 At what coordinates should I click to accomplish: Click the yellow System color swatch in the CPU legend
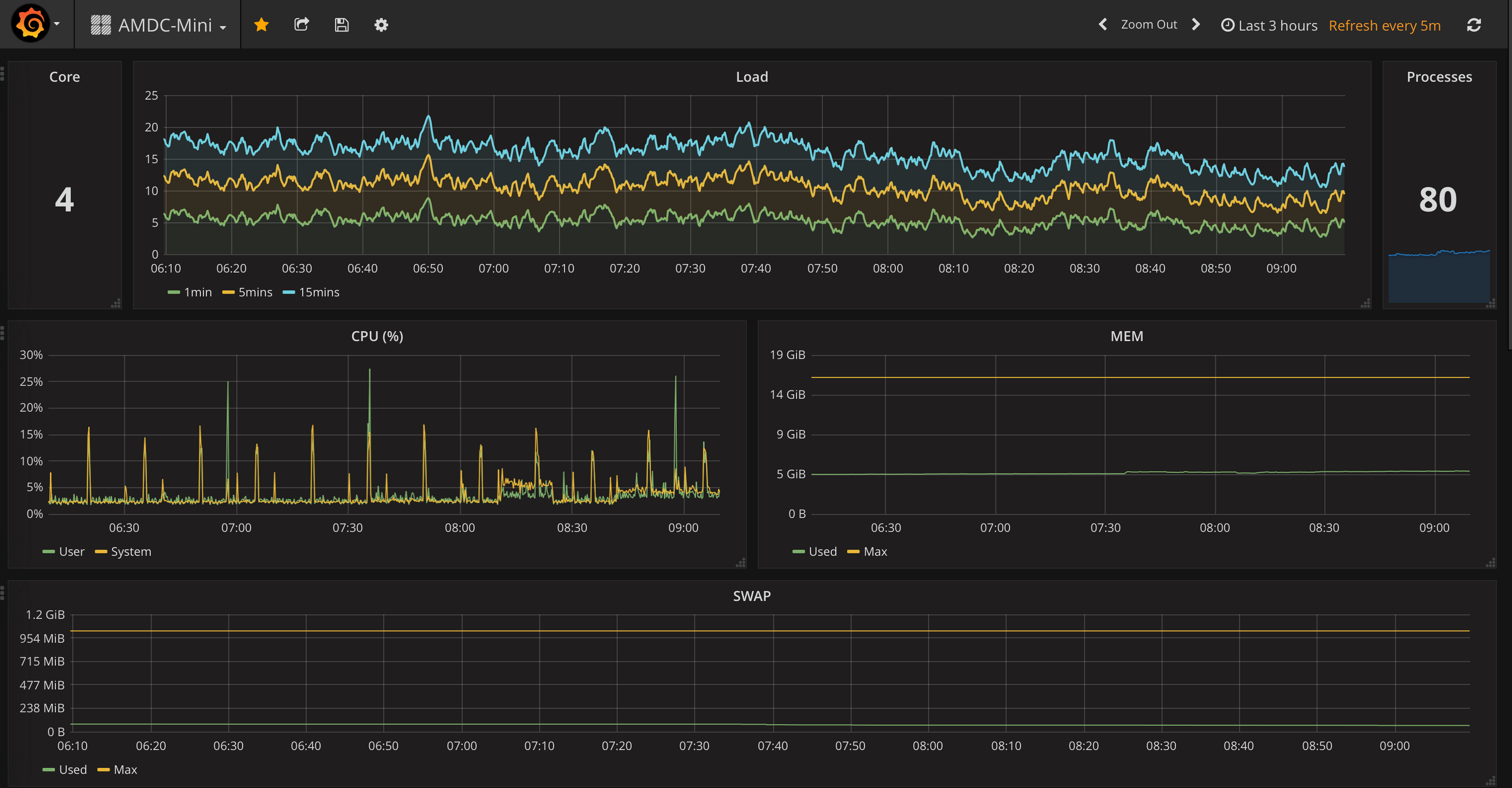(x=101, y=552)
